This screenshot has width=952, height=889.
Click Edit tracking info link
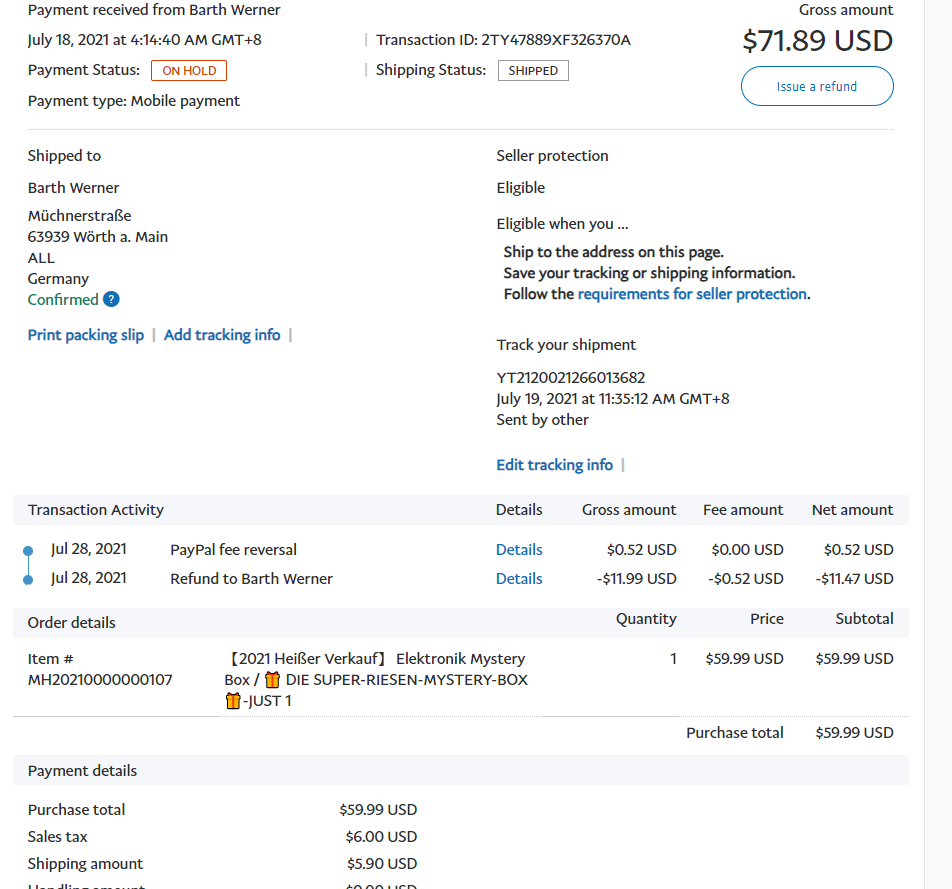554,465
